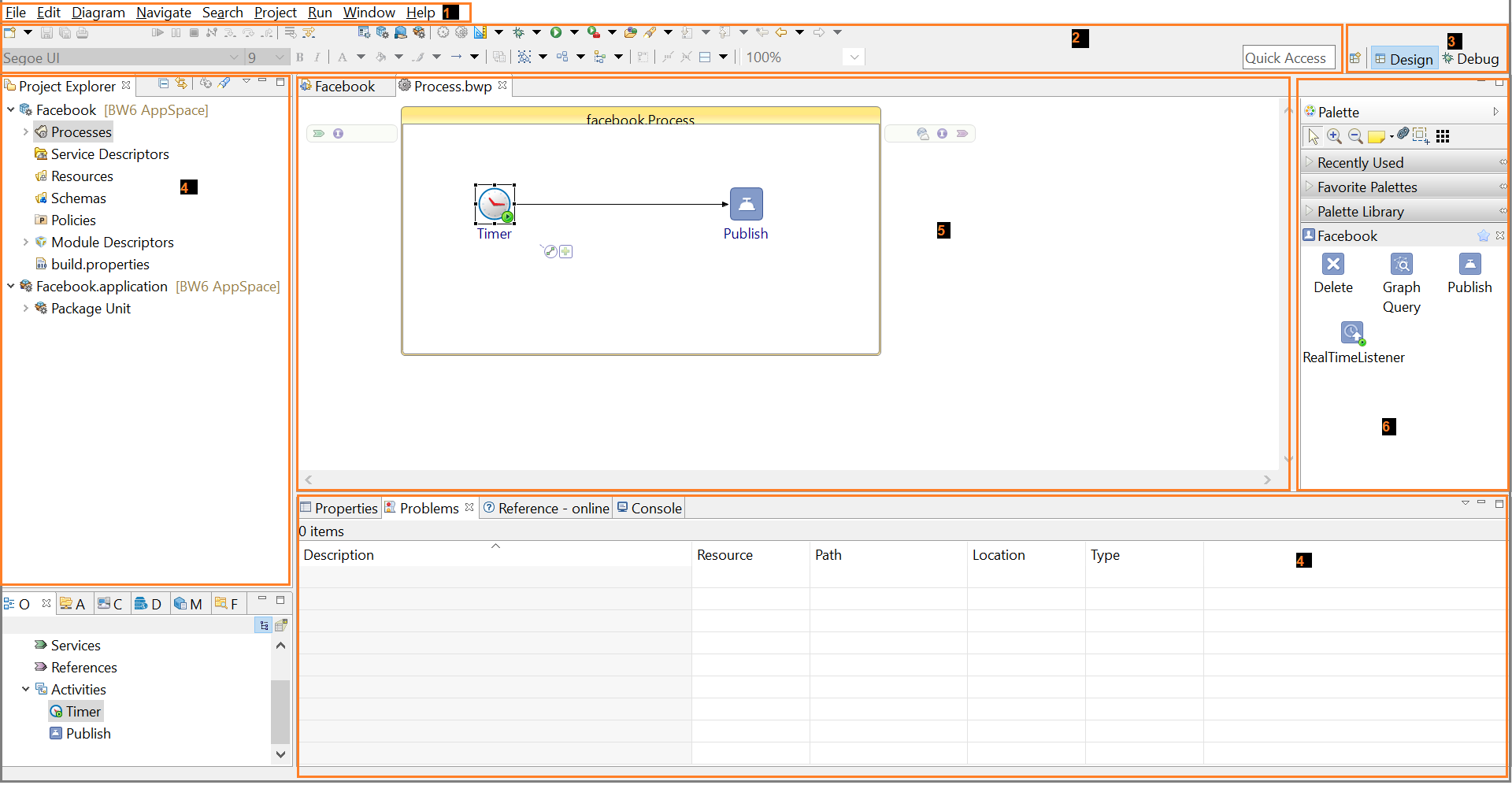Expand the Package Unit node
Viewport: 1512px width, 785px height.
click(26, 309)
